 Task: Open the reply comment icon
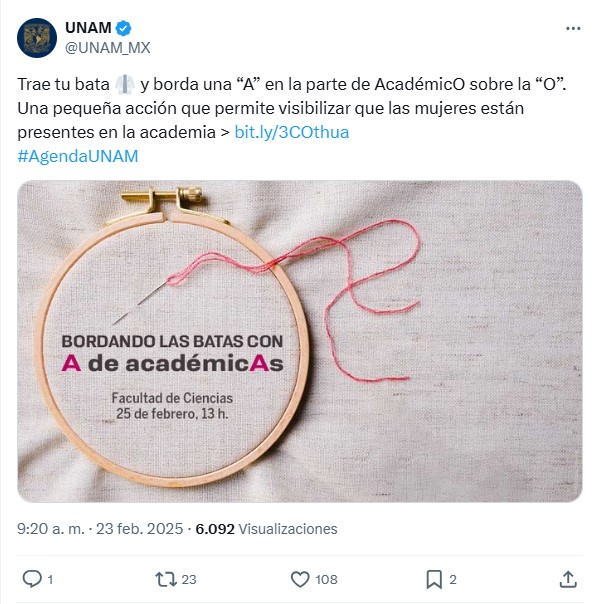(32, 579)
